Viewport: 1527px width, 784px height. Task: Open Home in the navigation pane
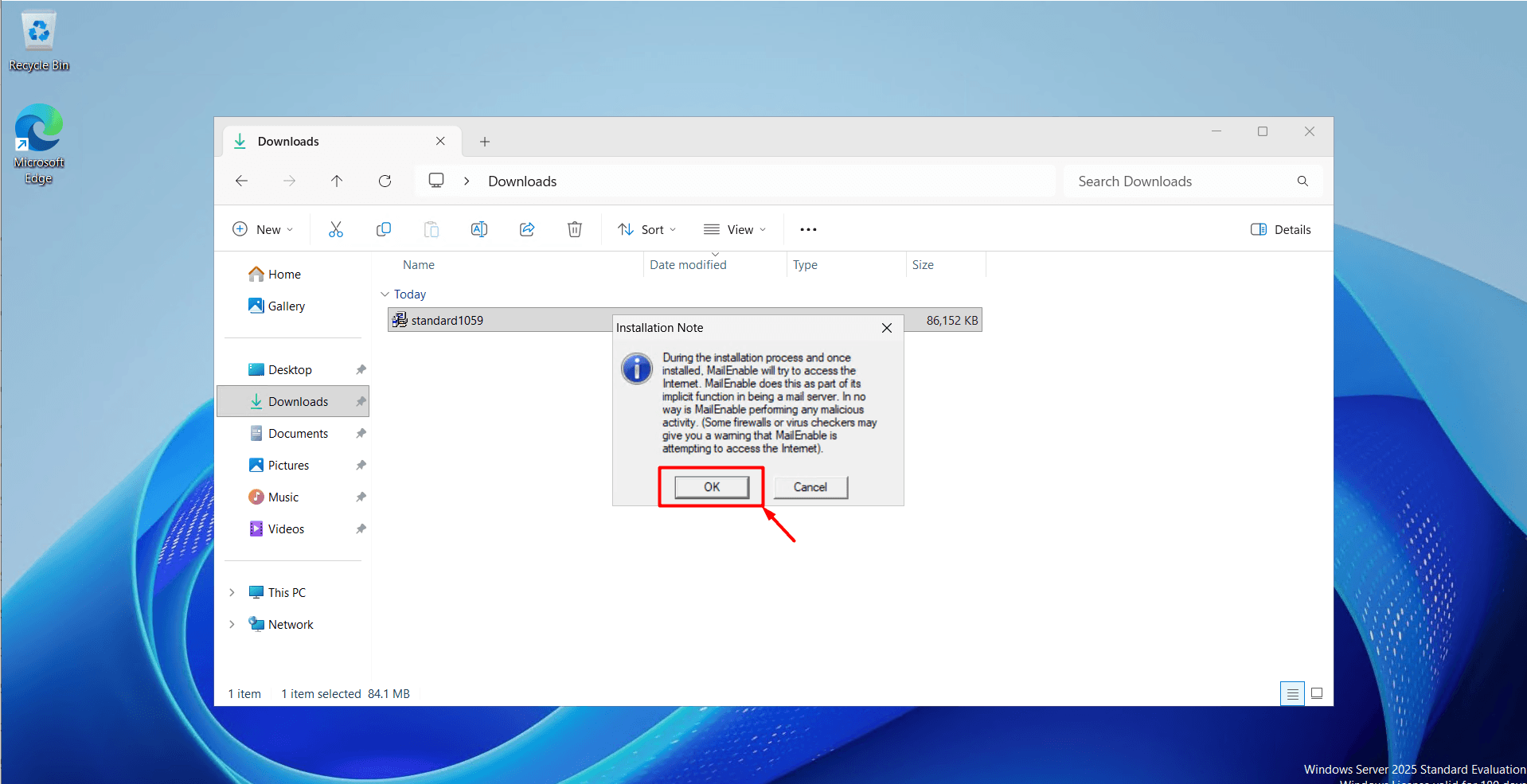click(275, 274)
